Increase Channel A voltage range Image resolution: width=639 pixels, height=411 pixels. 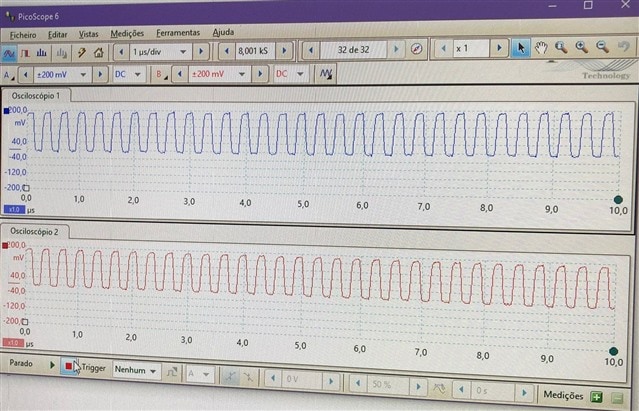[100, 75]
